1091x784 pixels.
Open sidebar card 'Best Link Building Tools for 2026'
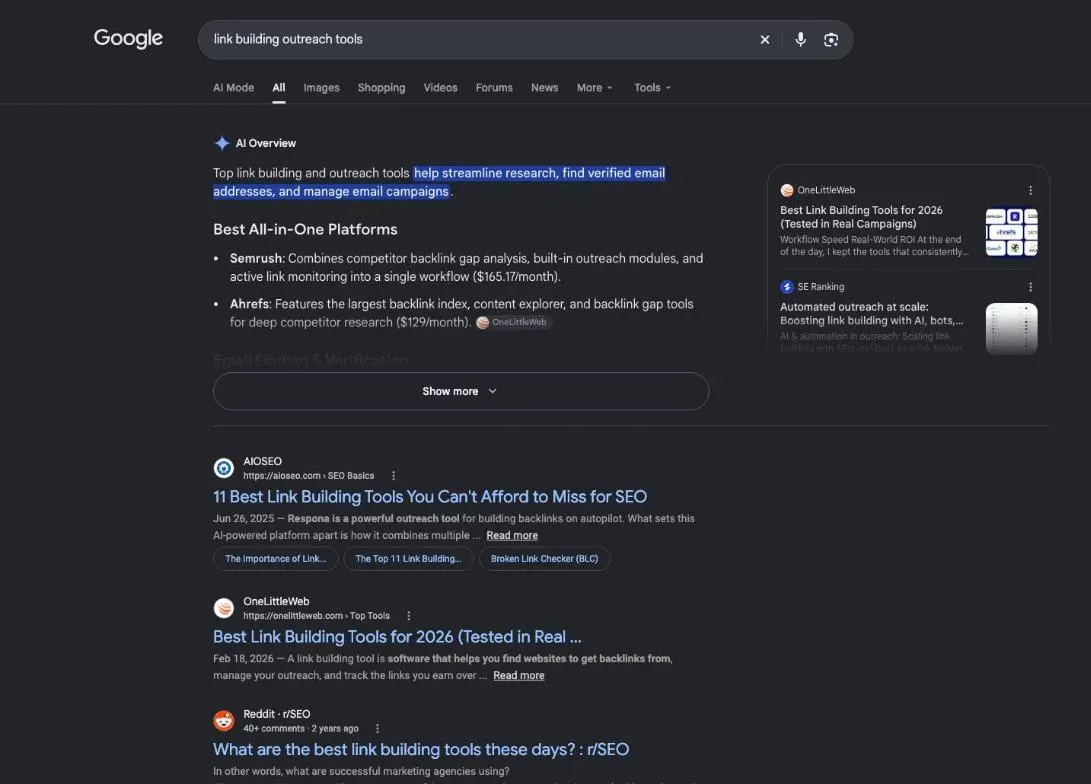tap(861, 217)
